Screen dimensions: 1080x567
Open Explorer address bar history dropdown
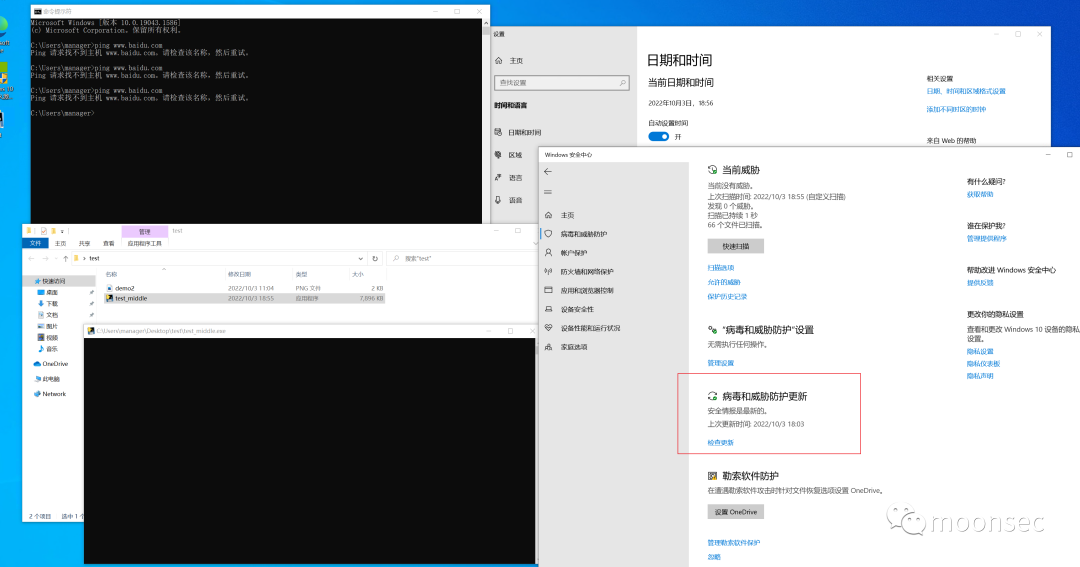360,258
